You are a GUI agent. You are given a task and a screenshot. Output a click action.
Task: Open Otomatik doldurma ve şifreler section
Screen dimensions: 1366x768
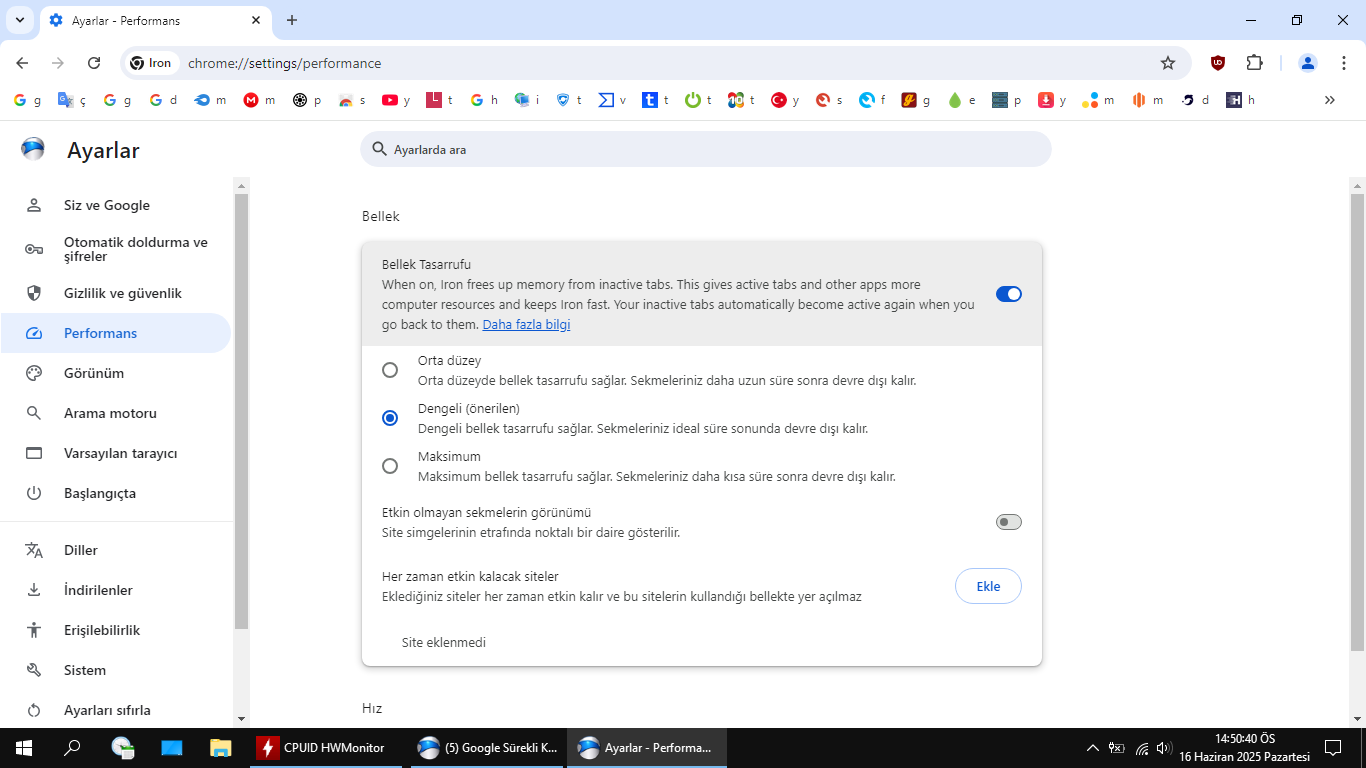116,249
